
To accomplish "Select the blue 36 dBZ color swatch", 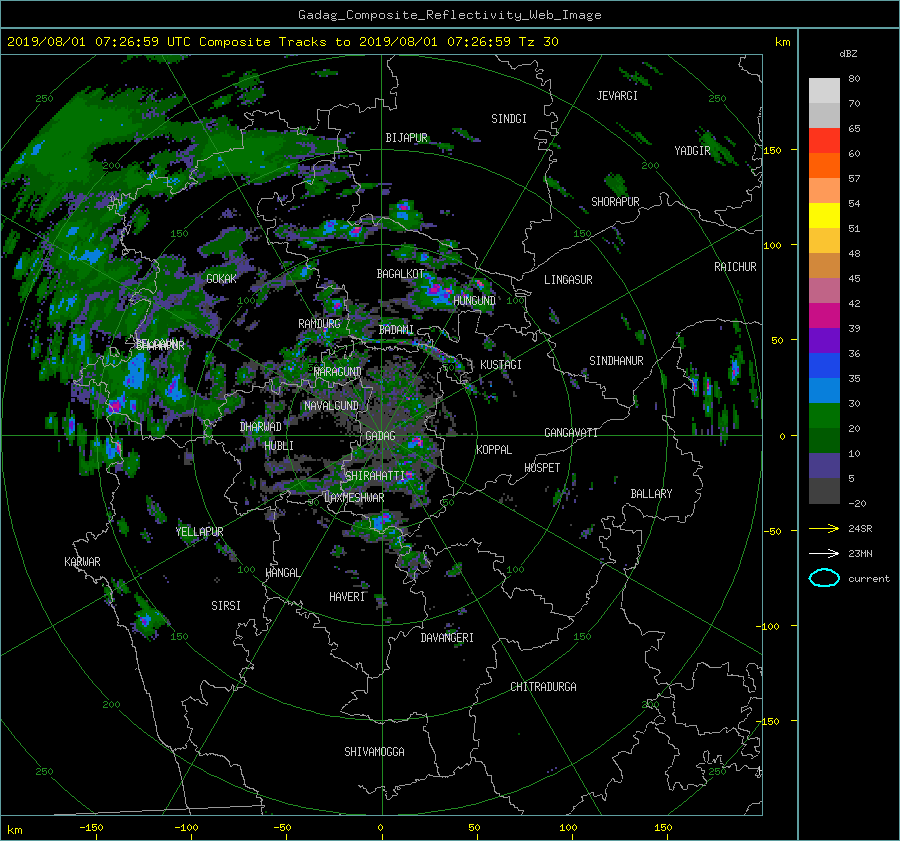I will pos(824,366).
